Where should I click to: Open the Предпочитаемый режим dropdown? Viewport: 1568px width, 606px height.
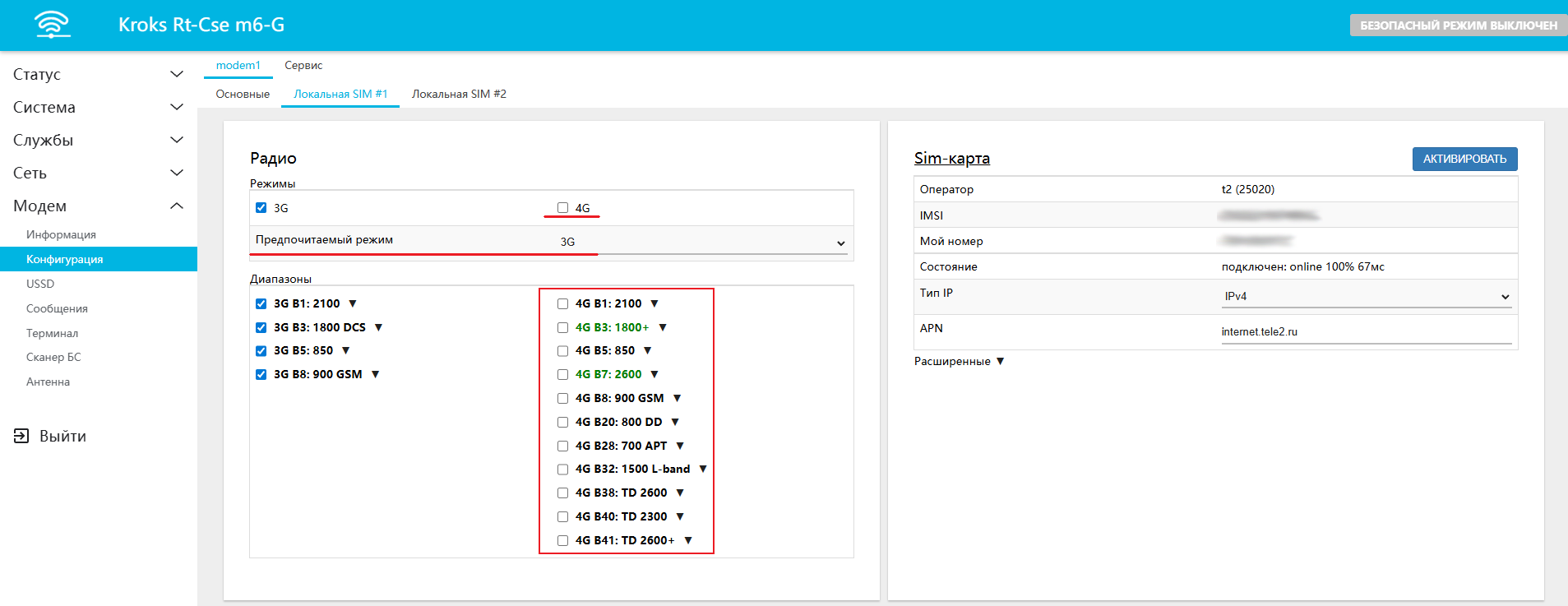702,243
